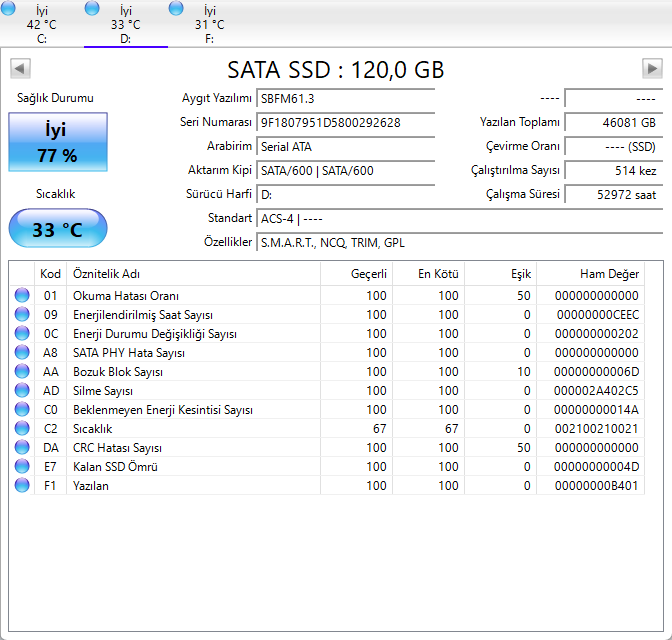The width and height of the screenshot is (672, 640).
Task: Click the Aygıt Yazılımı firmware field
Action: [x=345, y=98]
